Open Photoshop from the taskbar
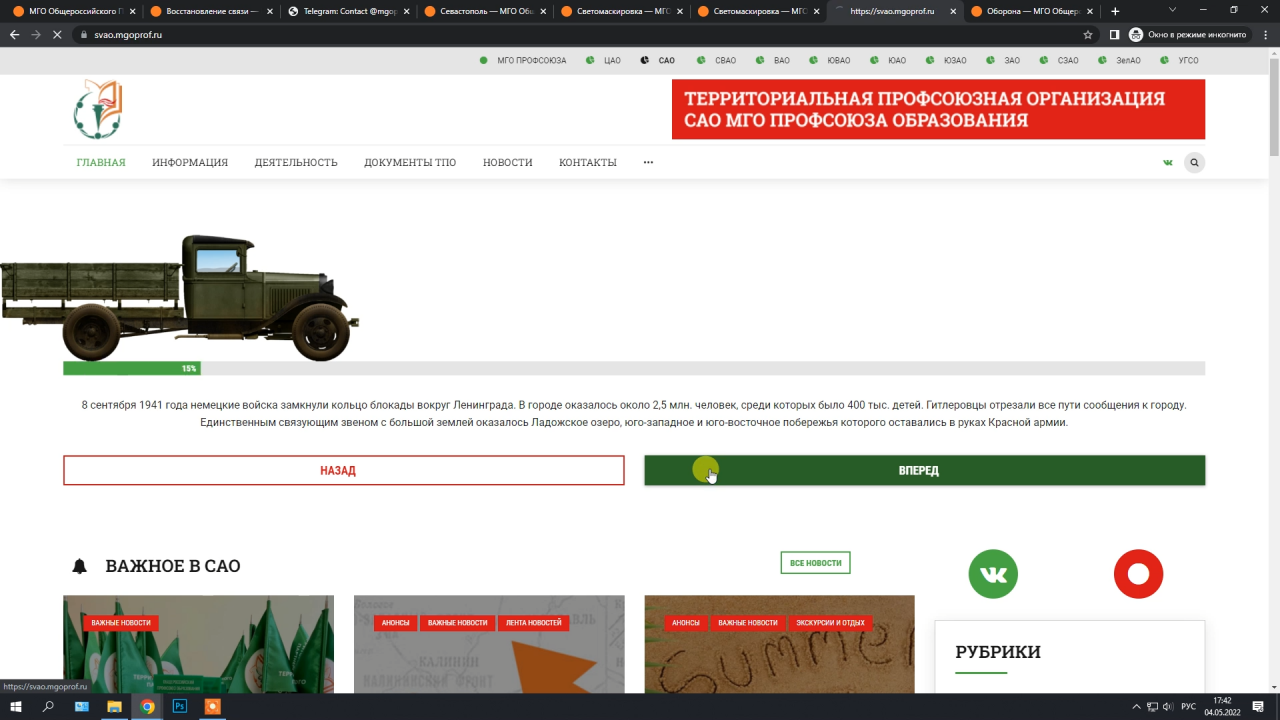Viewport: 1280px width, 720px height. (180, 706)
